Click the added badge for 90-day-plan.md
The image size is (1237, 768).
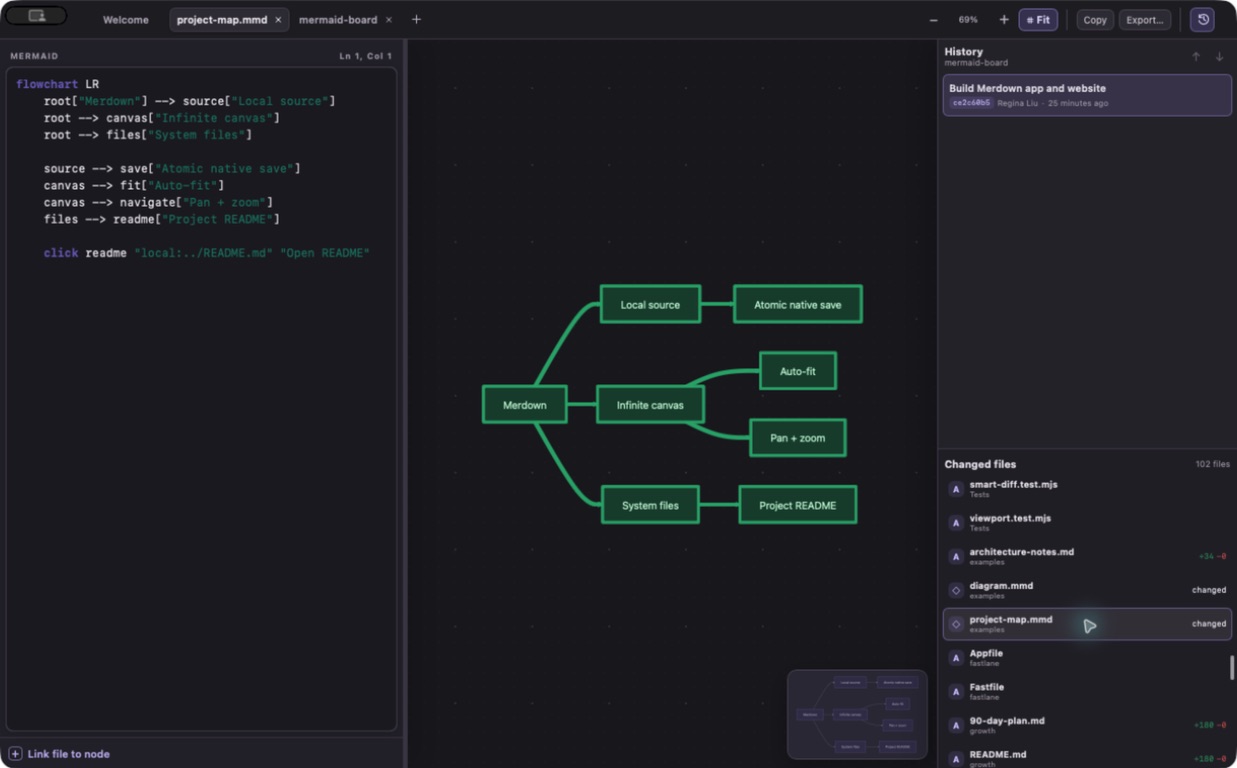(x=956, y=726)
